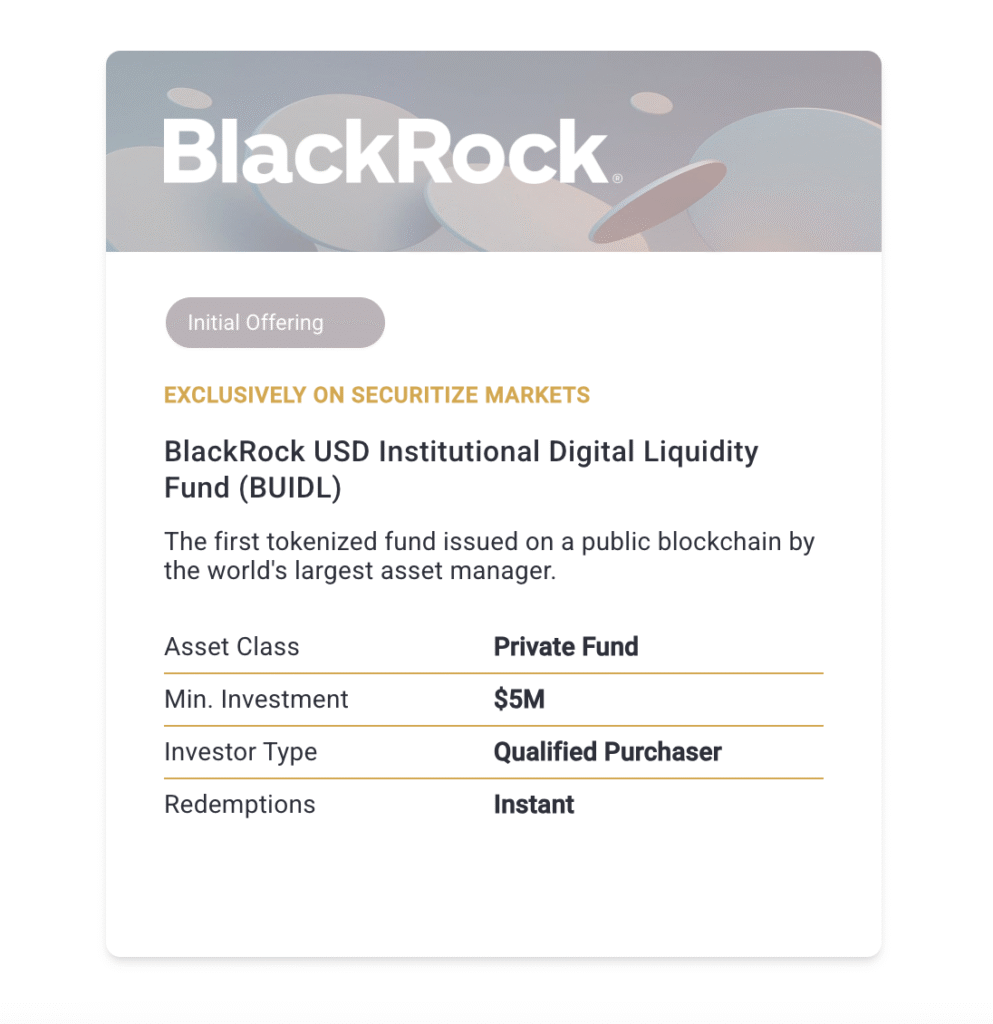Click the empty white area at card bottom
The image size is (993, 1024).
pyautogui.click(x=493, y=895)
